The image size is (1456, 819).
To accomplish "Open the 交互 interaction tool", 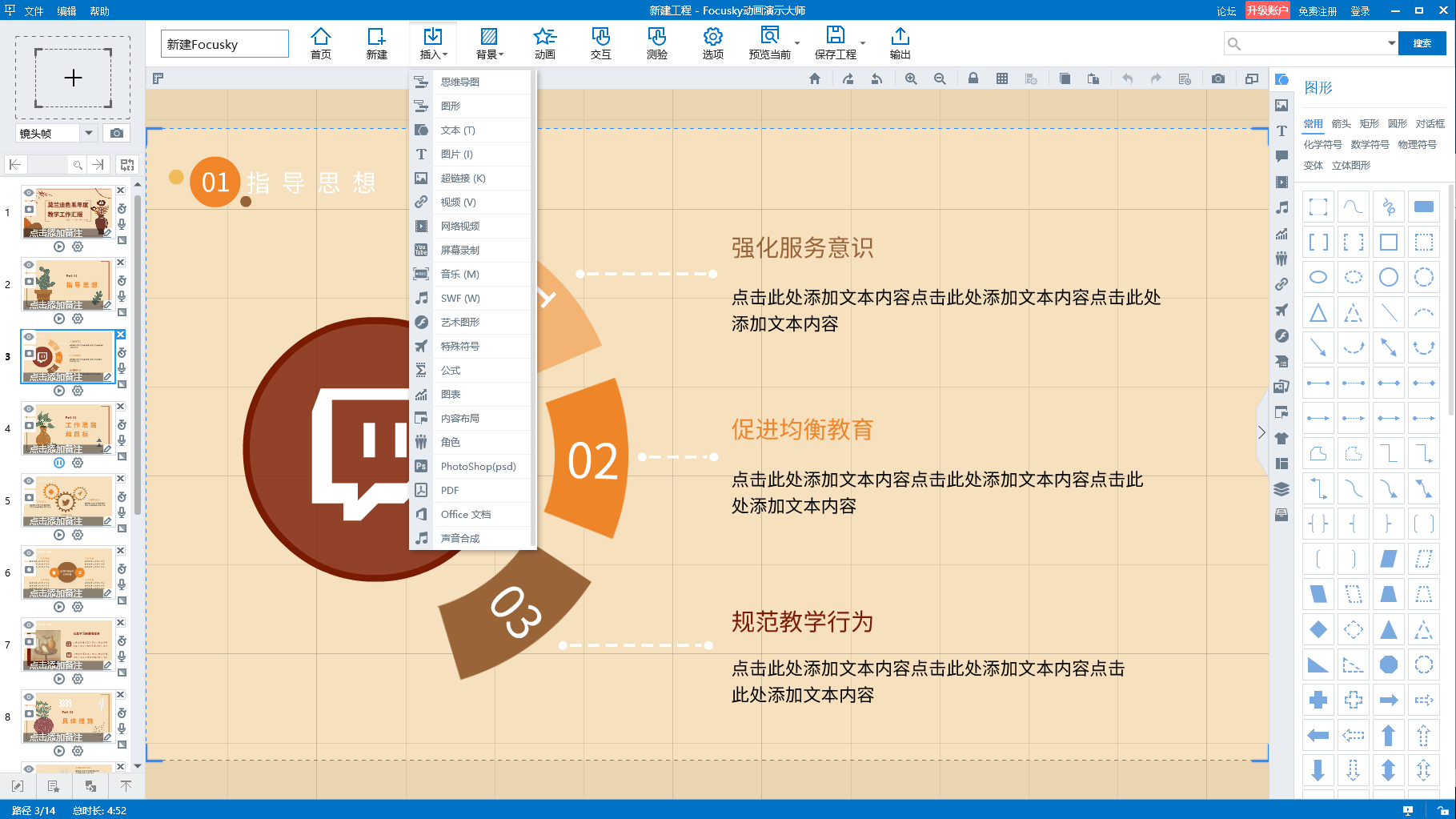I will (601, 43).
